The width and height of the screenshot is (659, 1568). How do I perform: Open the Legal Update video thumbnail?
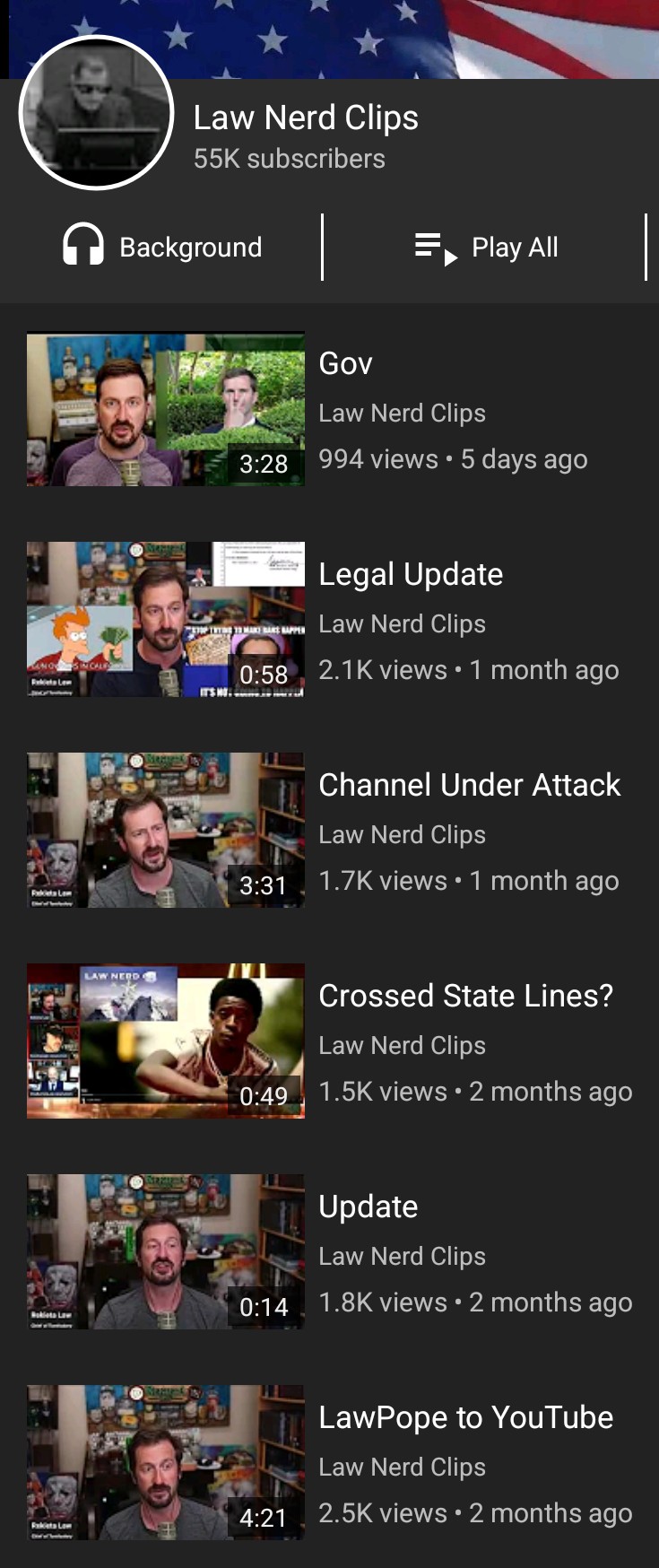[x=166, y=620]
